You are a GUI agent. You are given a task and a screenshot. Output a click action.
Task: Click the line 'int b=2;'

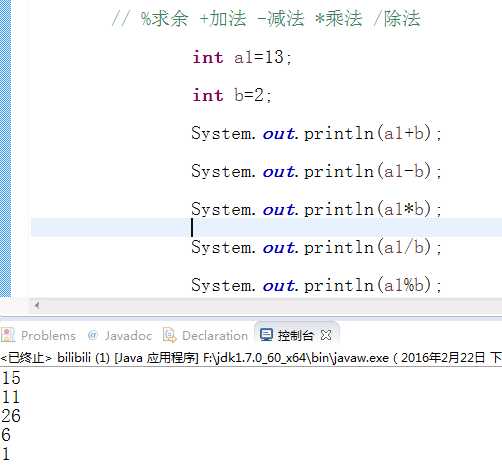[232, 95]
